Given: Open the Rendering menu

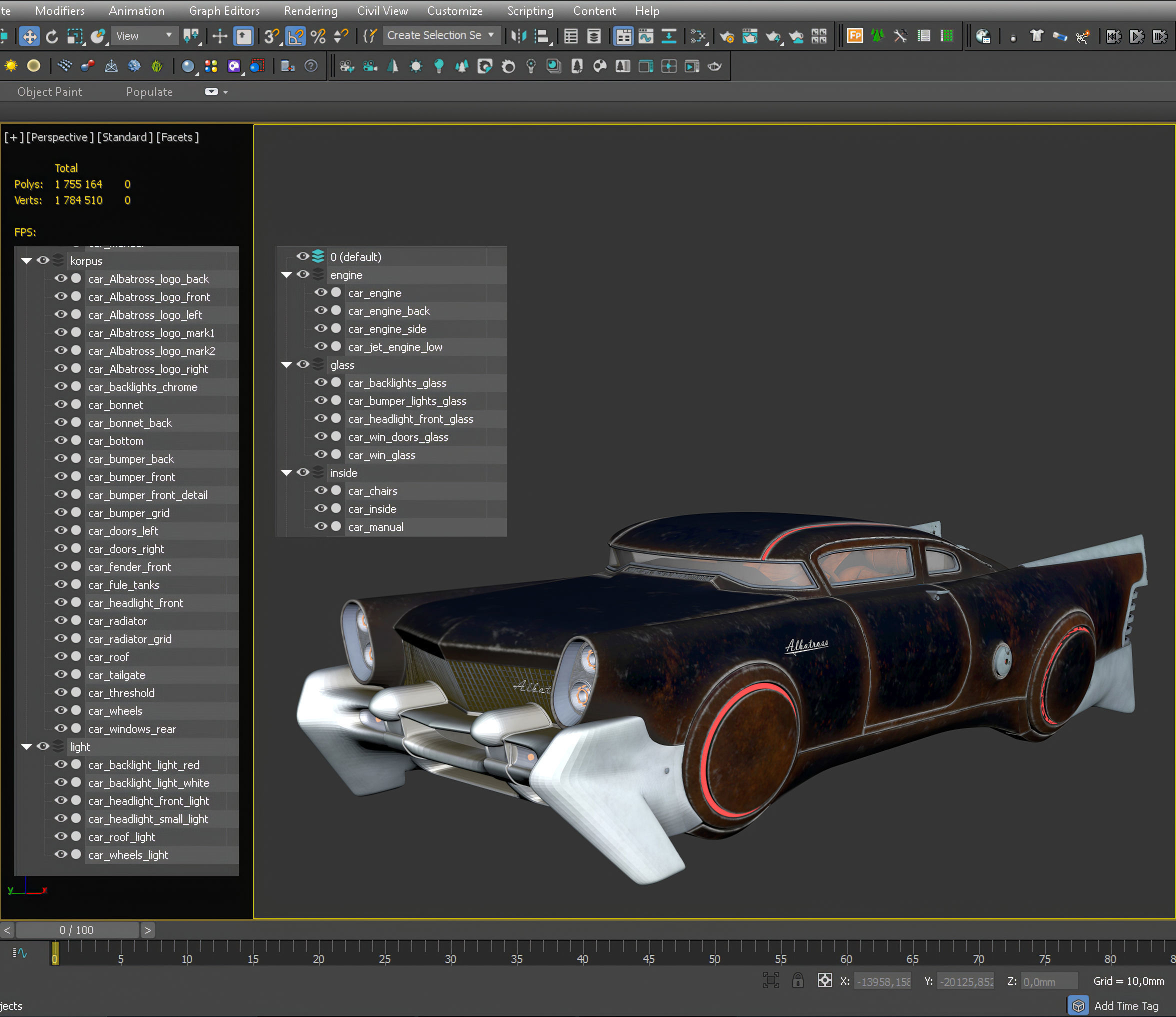Looking at the screenshot, I should click(310, 11).
